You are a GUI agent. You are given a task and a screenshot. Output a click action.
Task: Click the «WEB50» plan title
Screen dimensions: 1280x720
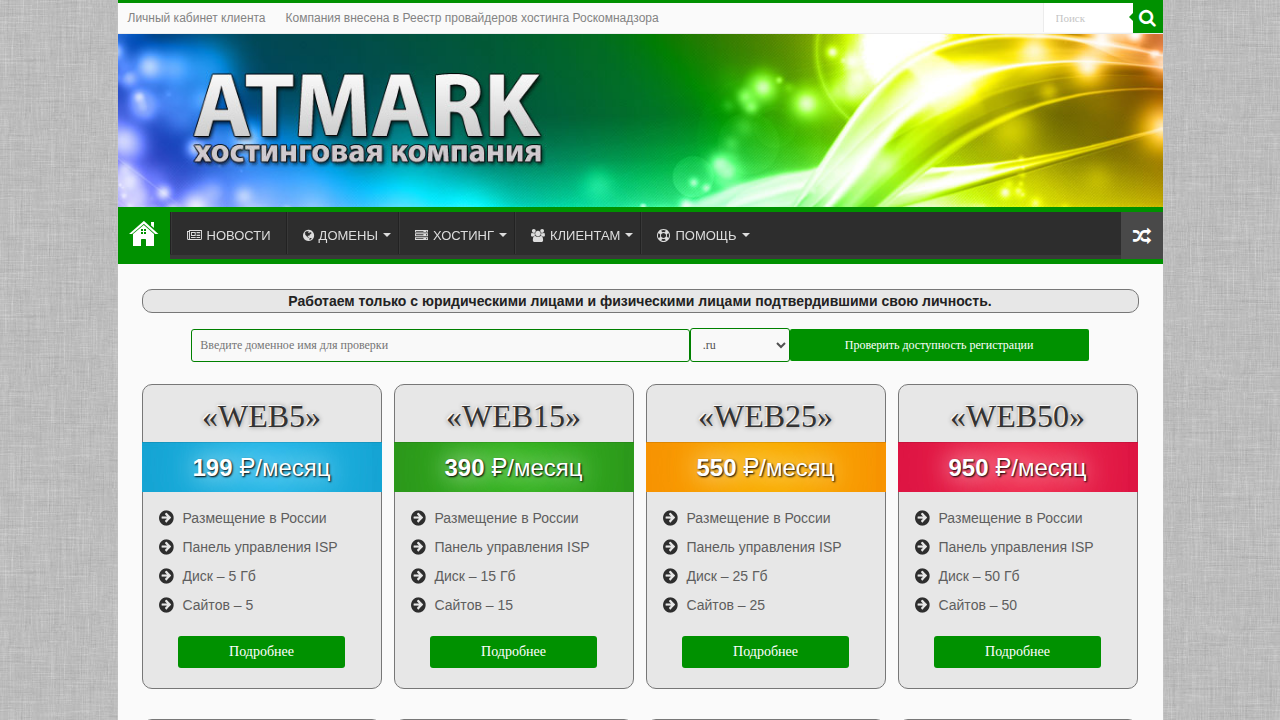[x=1017, y=416]
